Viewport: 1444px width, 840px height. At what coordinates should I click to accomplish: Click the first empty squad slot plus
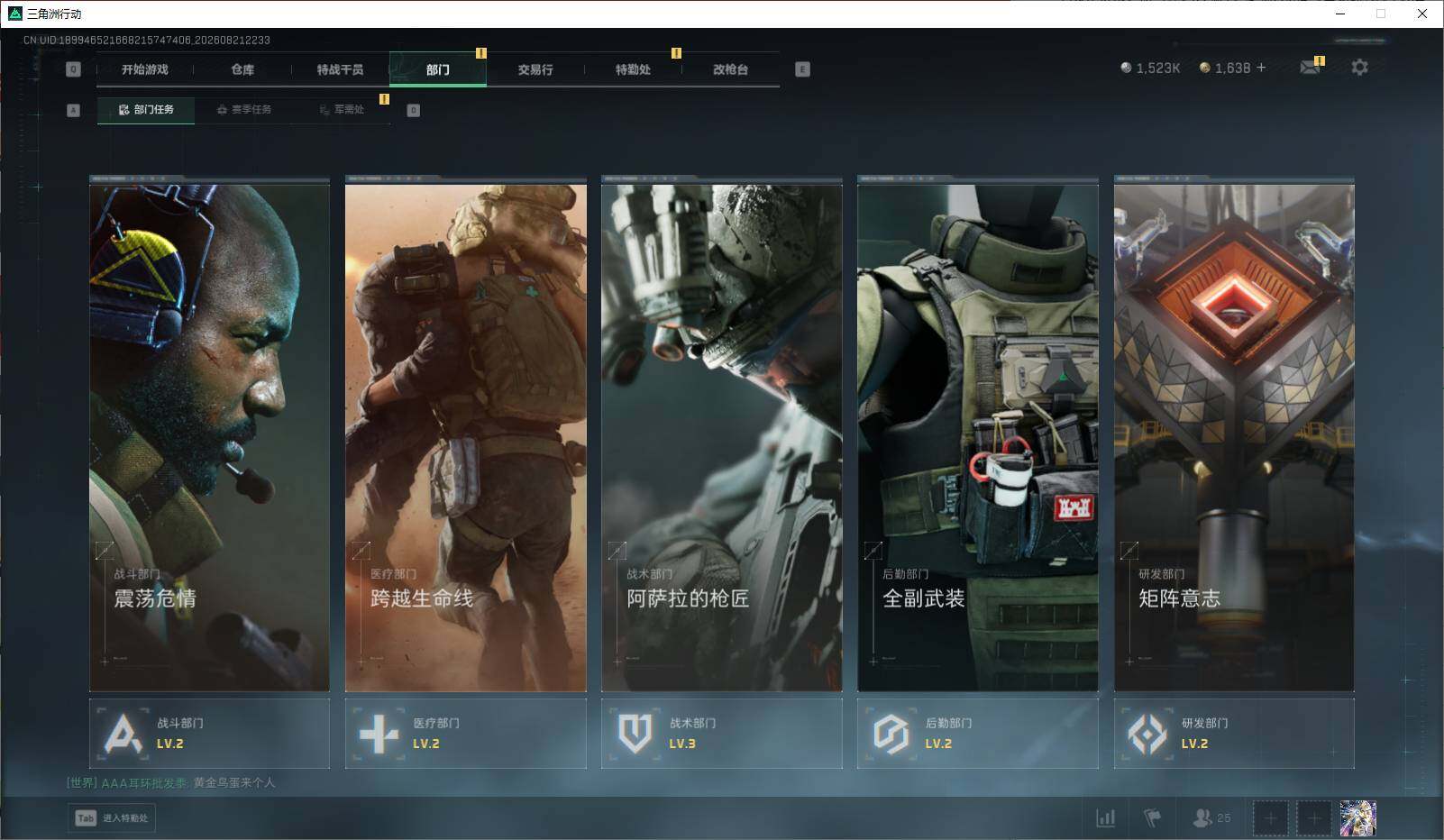pos(1270,818)
